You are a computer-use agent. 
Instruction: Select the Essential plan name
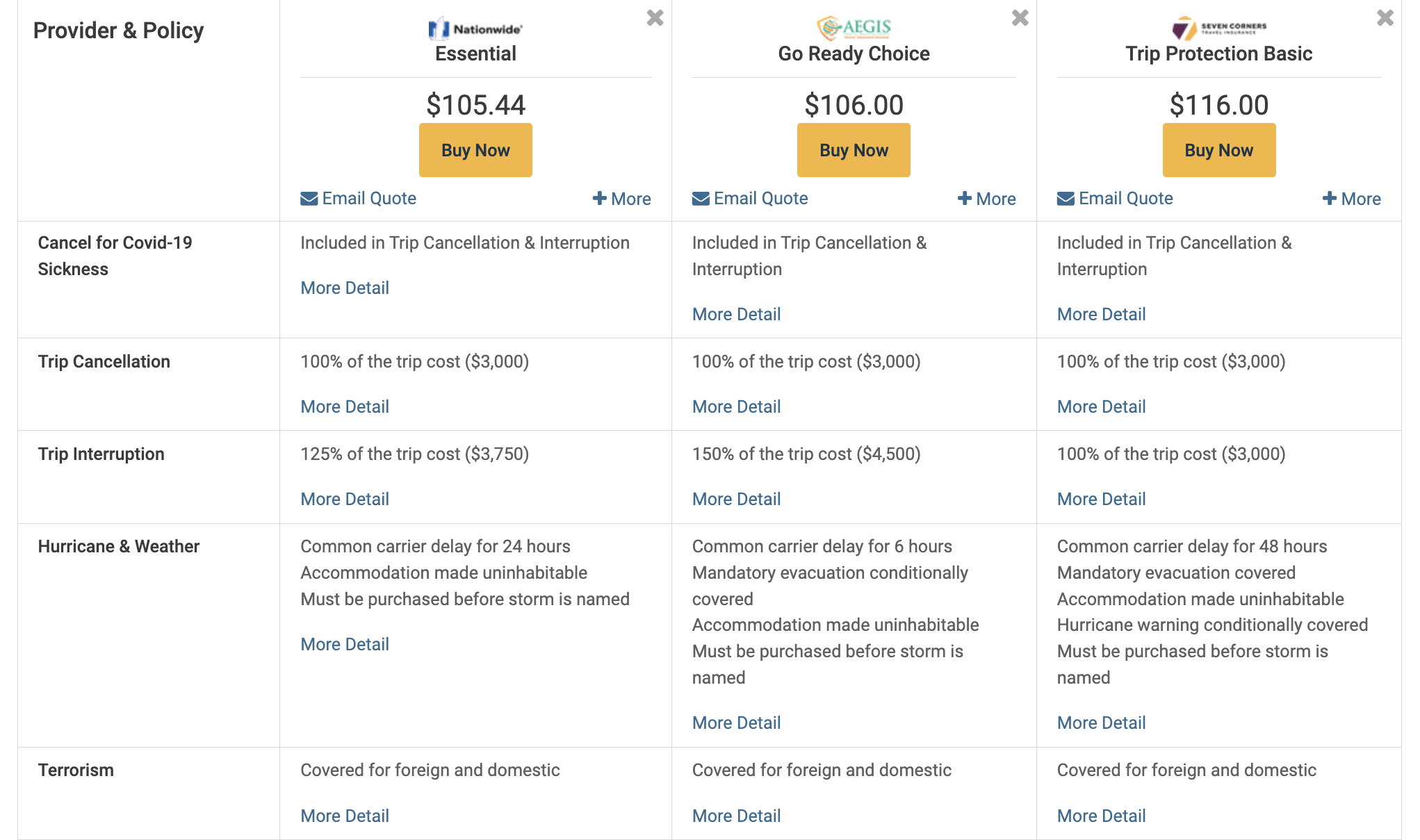475,53
